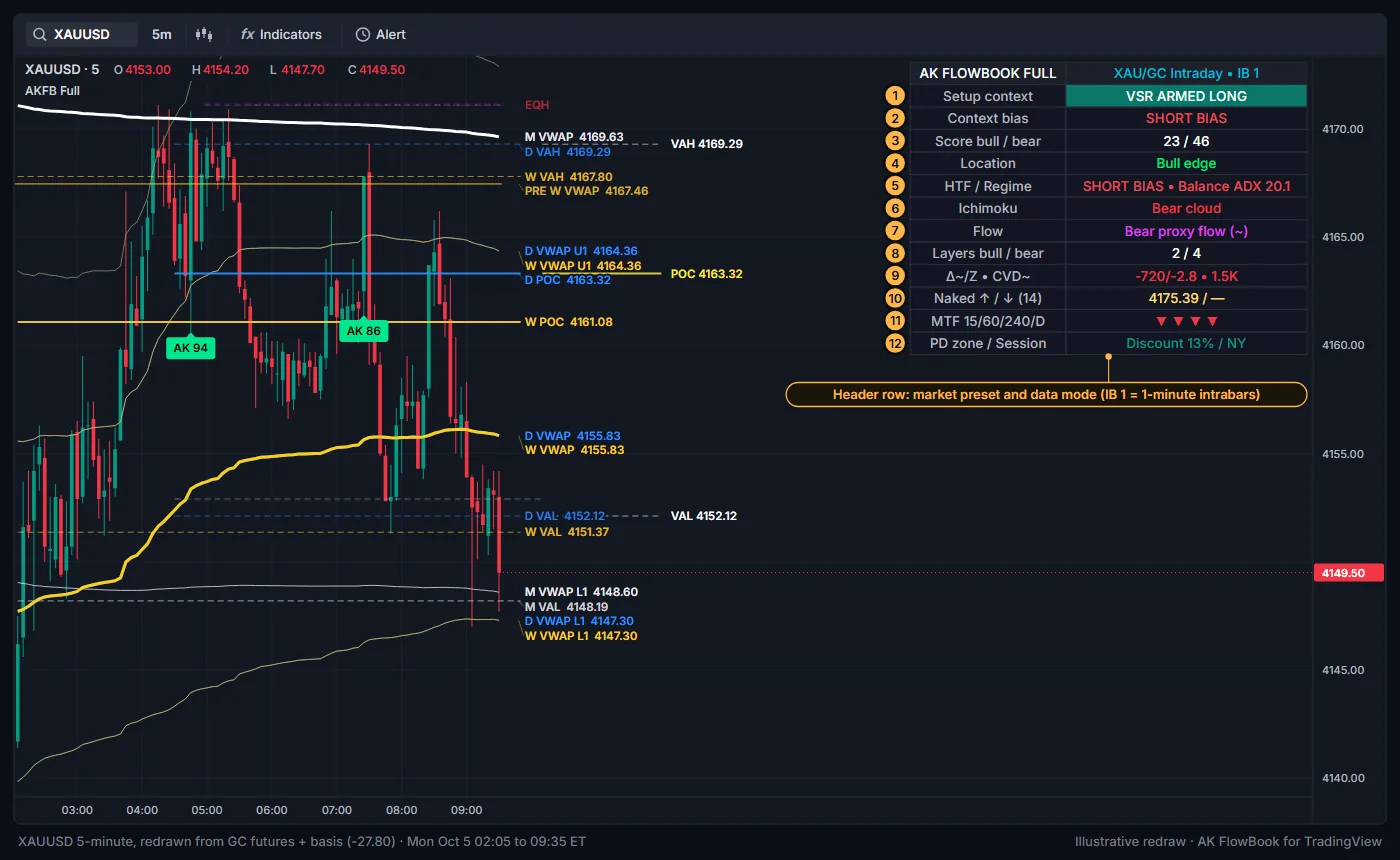Click the 4175.39 / — naked level value
The height and width of the screenshot is (860, 1400).
point(1186,298)
